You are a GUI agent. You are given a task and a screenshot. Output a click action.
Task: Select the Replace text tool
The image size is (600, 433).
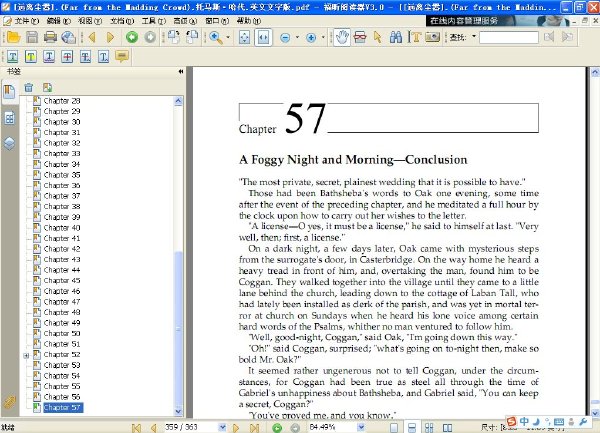(85, 57)
